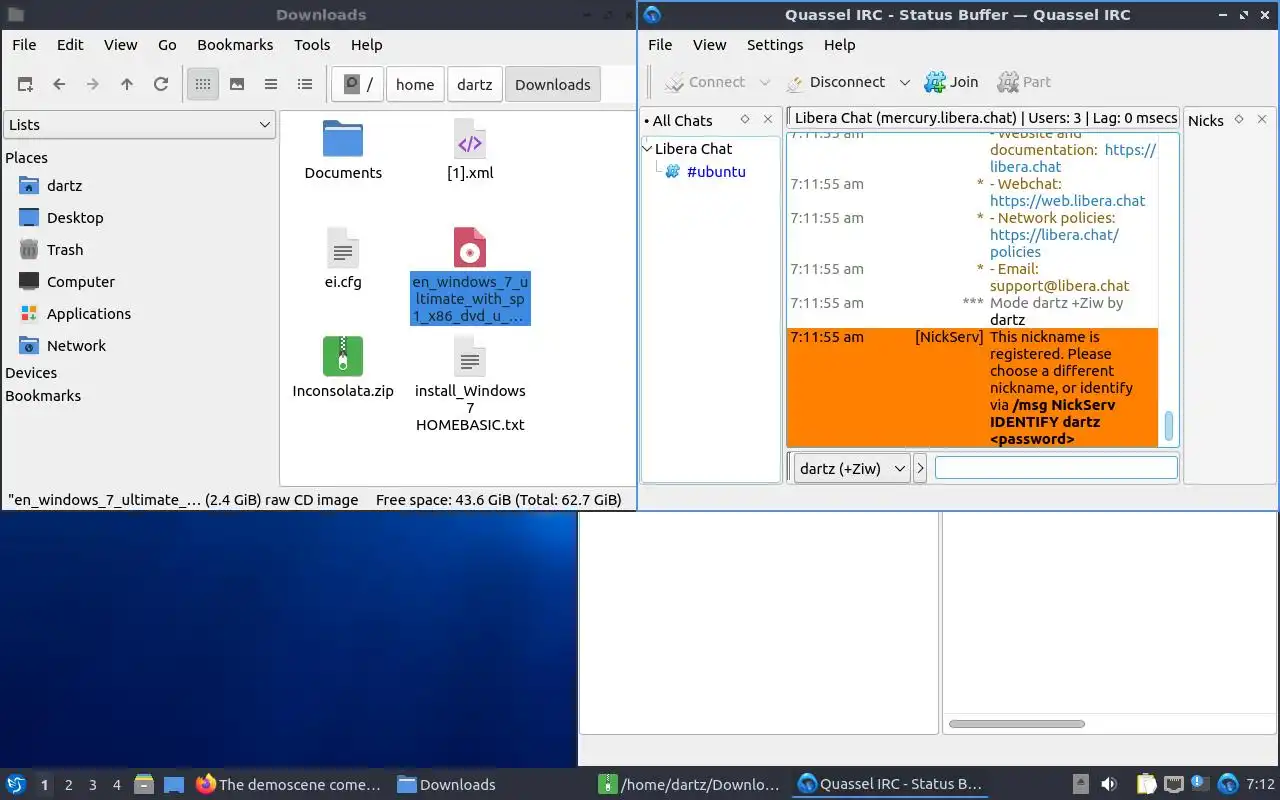The width and height of the screenshot is (1280, 800).
Task: Switch to workspace 2 in taskbar
Action: click(69, 785)
